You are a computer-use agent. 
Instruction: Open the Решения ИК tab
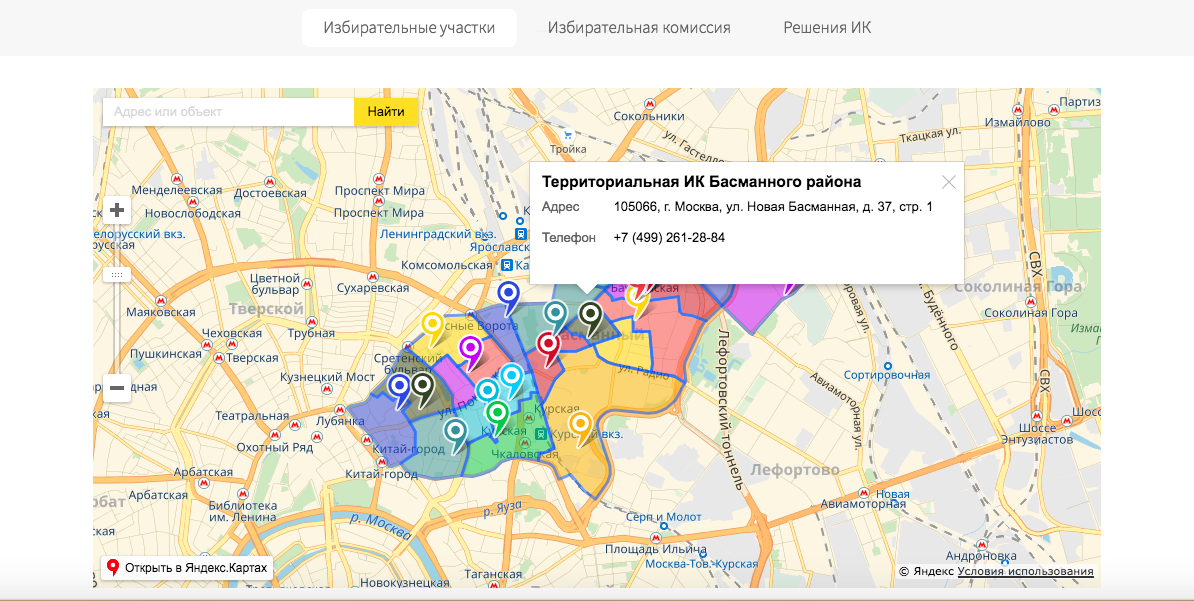click(827, 28)
